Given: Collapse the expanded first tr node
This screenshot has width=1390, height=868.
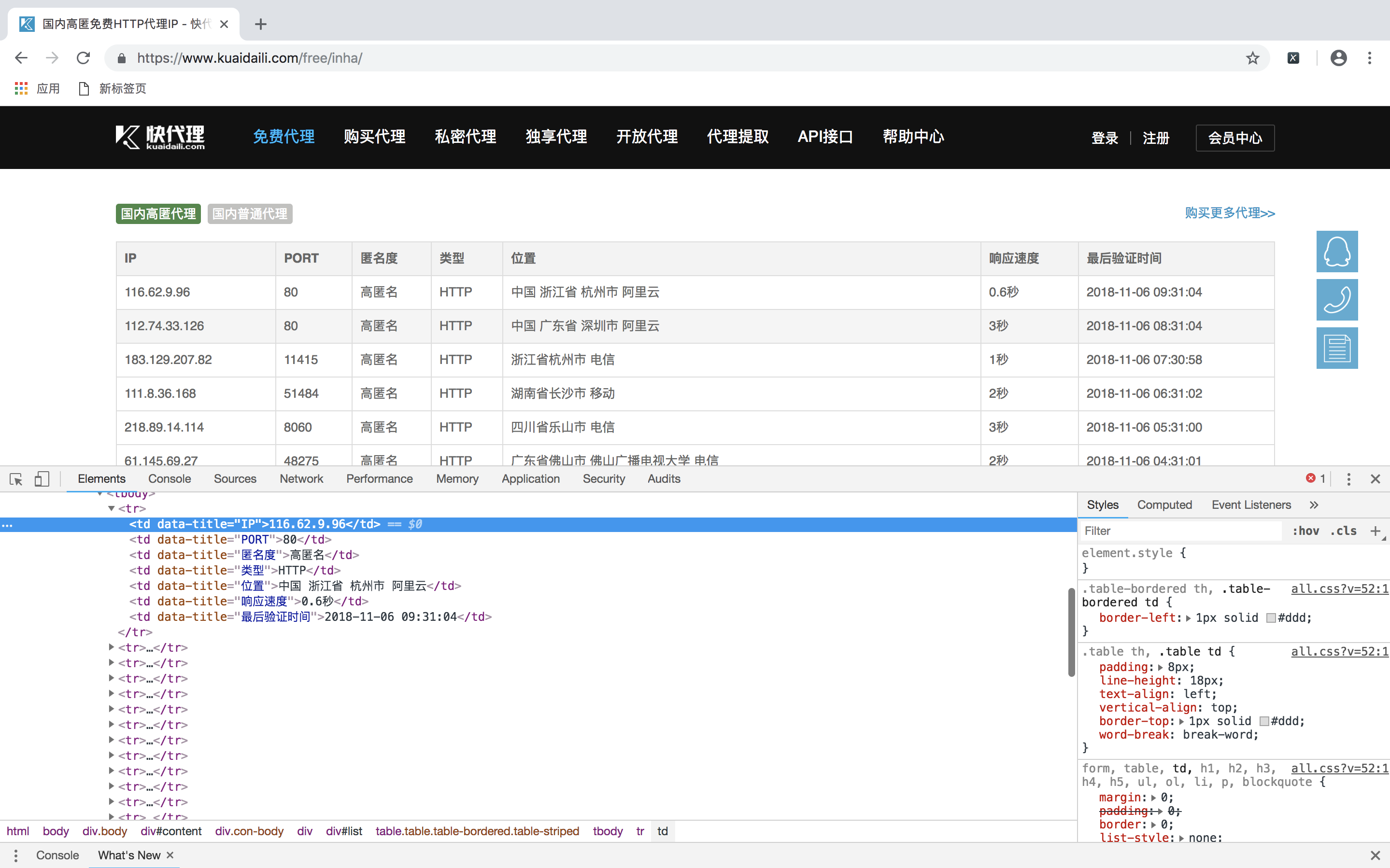Looking at the screenshot, I should pyautogui.click(x=112, y=509).
